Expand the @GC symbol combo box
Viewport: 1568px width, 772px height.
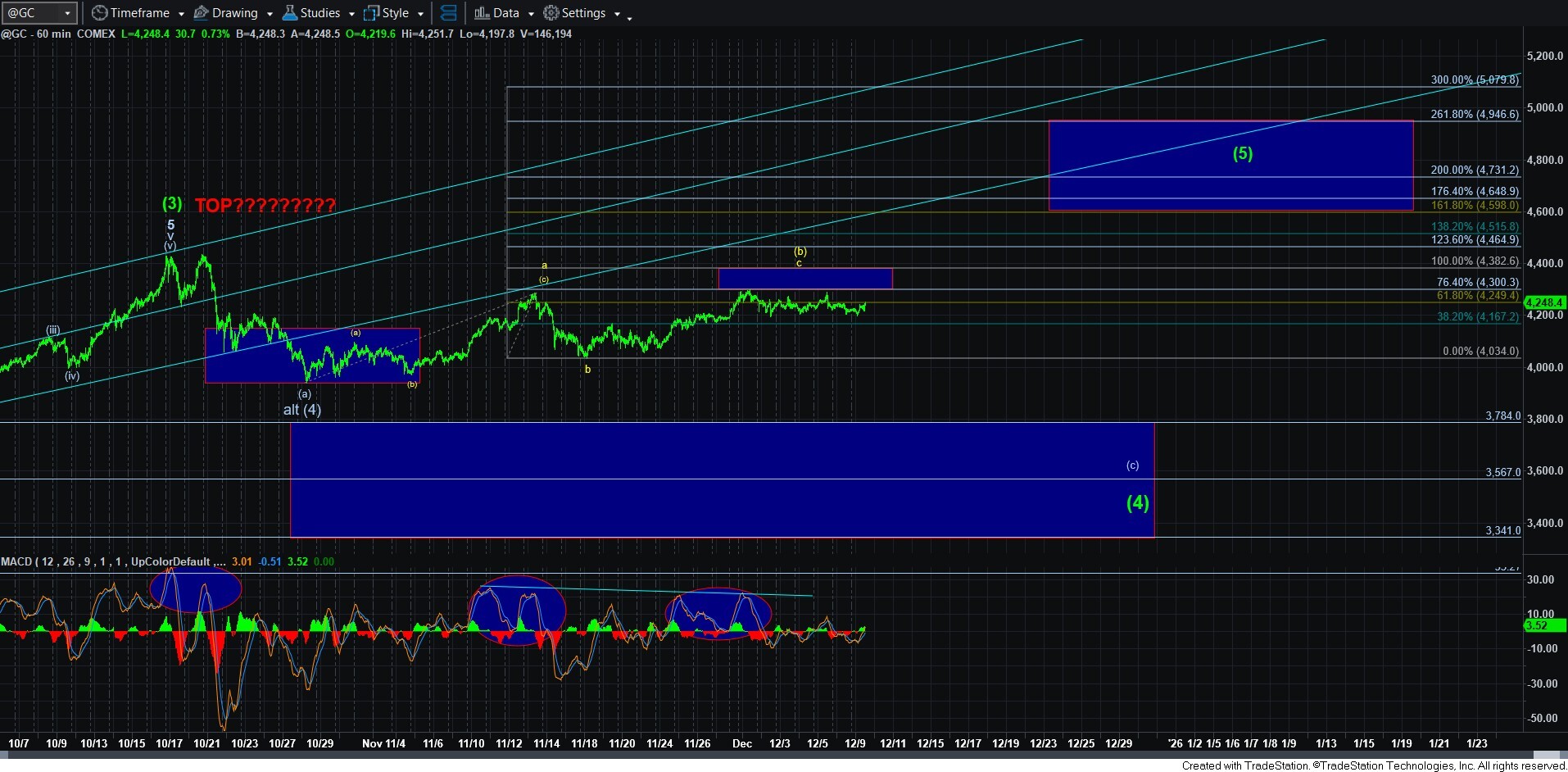coord(67,13)
